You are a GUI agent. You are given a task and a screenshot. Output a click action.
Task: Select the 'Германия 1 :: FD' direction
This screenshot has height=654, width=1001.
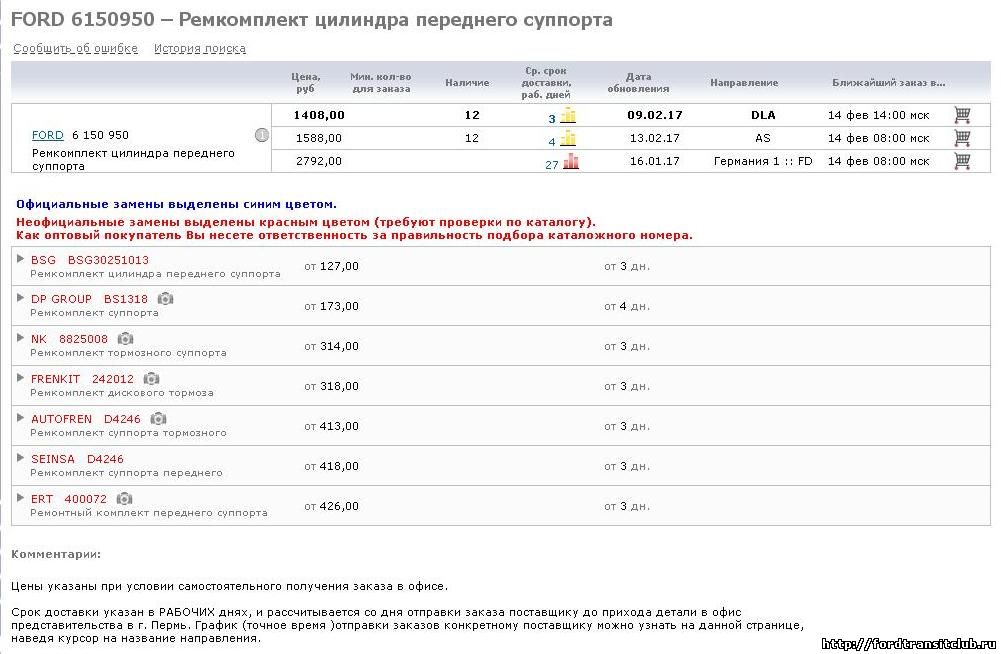[x=763, y=161]
